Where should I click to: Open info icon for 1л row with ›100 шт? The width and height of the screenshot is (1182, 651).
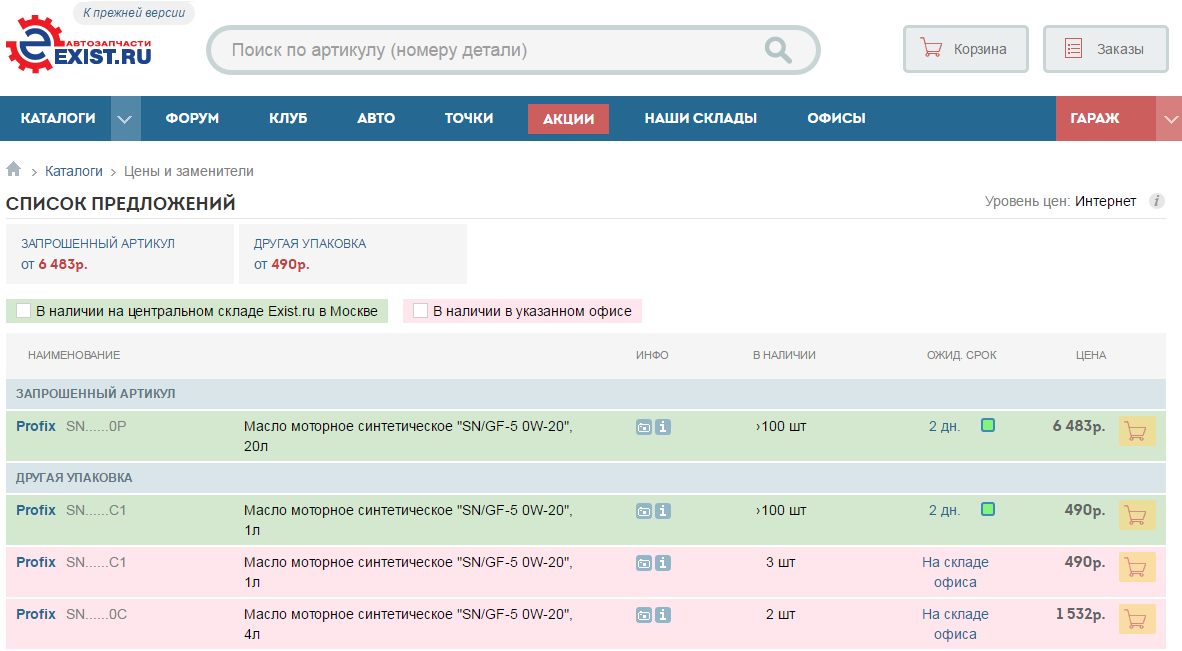pyautogui.click(x=663, y=511)
